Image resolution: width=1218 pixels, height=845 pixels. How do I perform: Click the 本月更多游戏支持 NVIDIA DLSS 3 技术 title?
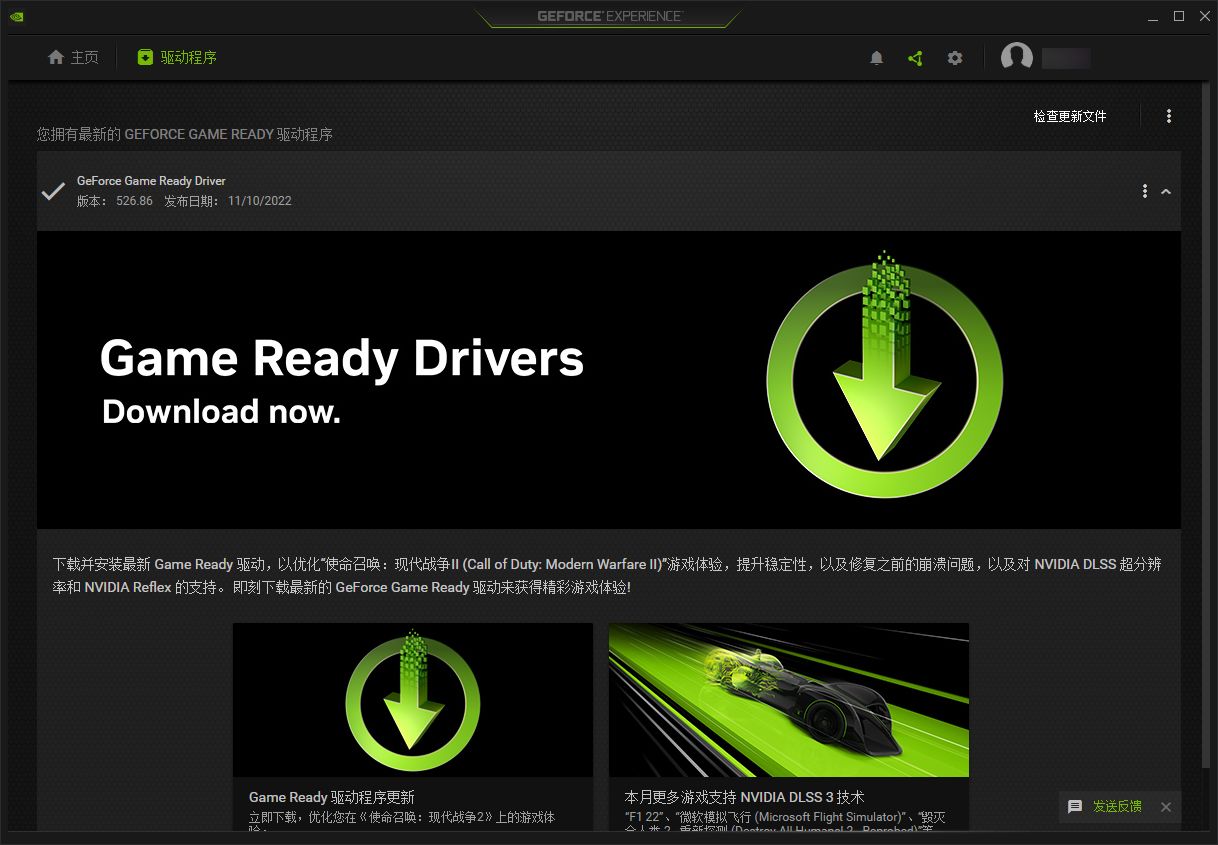(745, 797)
